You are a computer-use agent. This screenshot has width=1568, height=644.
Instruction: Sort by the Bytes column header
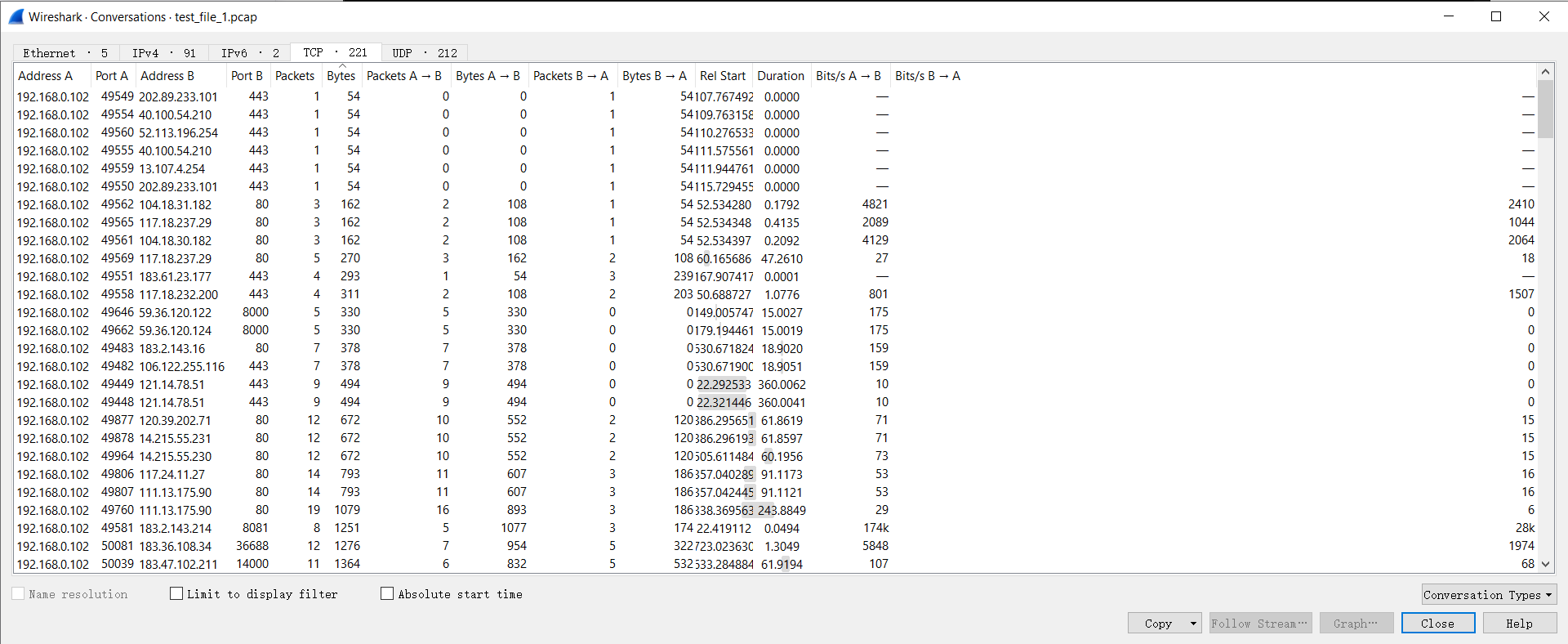341,76
